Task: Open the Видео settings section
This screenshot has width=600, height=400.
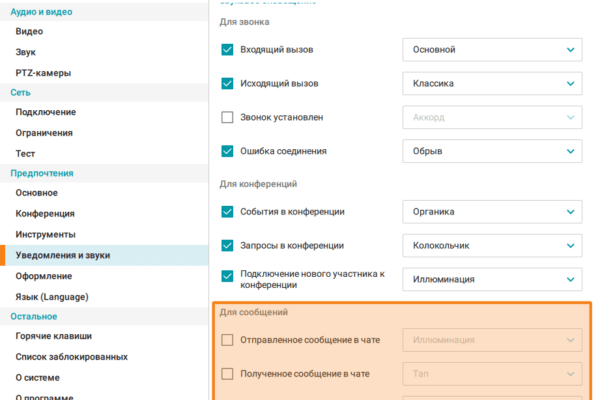Action: pyautogui.click(x=29, y=31)
